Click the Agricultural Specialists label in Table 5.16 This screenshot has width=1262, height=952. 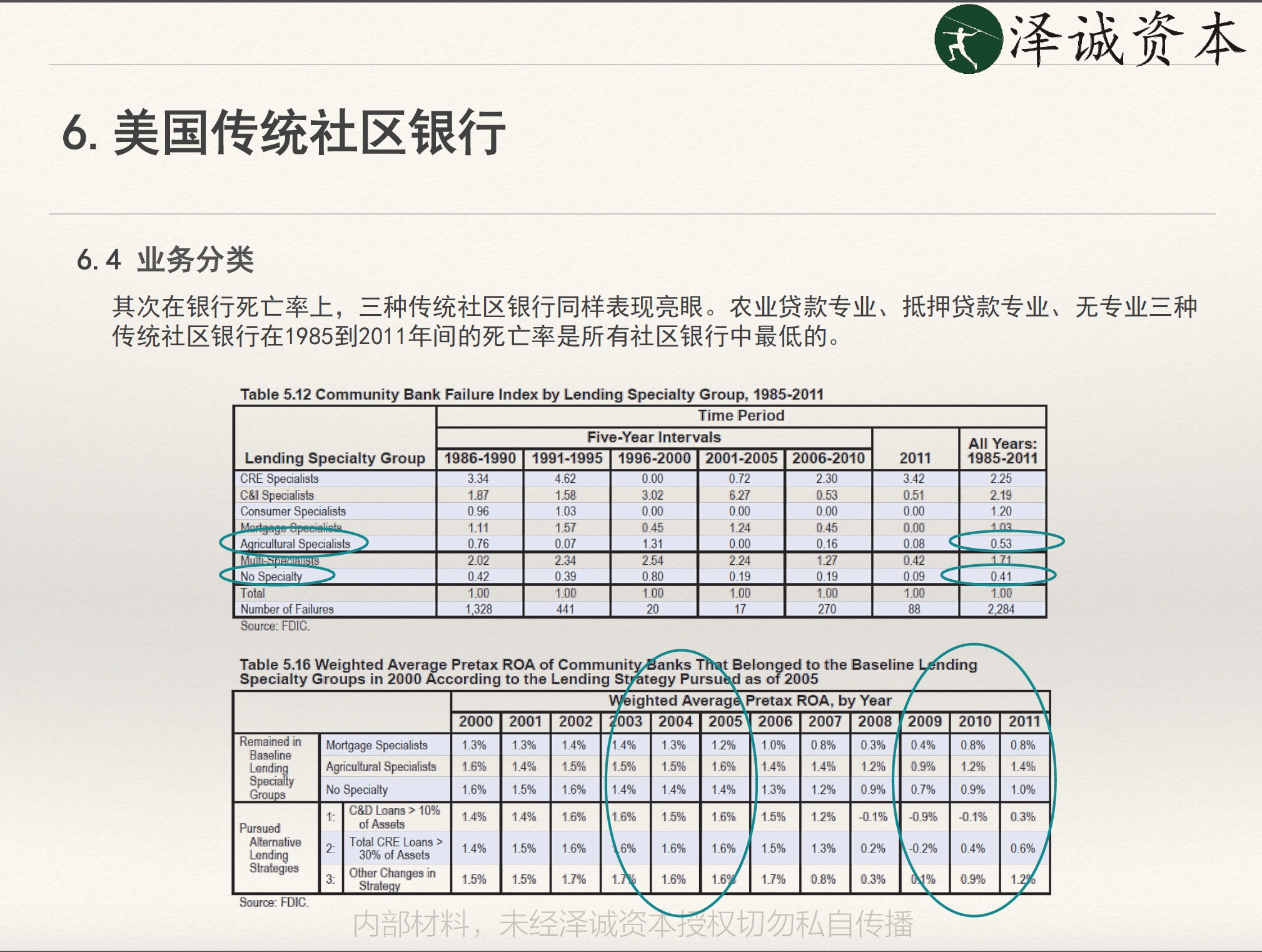click(381, 766)
